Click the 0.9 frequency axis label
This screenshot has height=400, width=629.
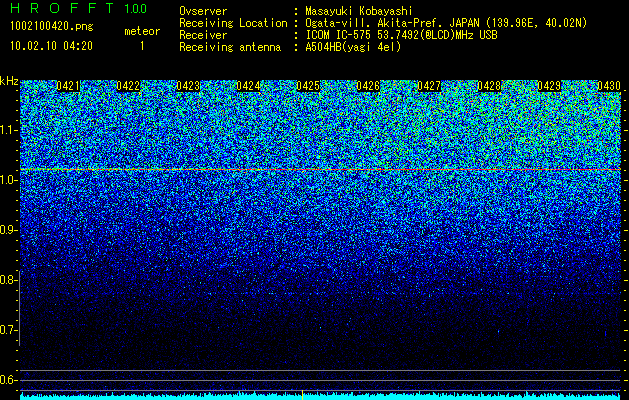[x=7, y=230]
